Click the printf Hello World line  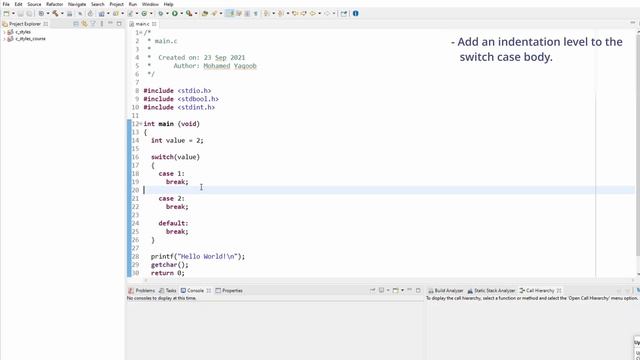[x=198, y=256]
